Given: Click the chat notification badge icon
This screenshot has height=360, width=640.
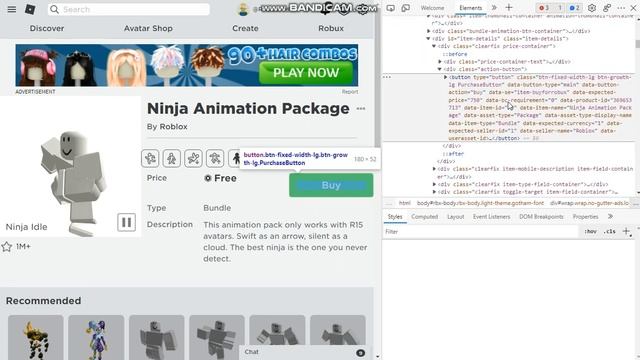Looking at the screenshot, I should (x=360, y=353).
